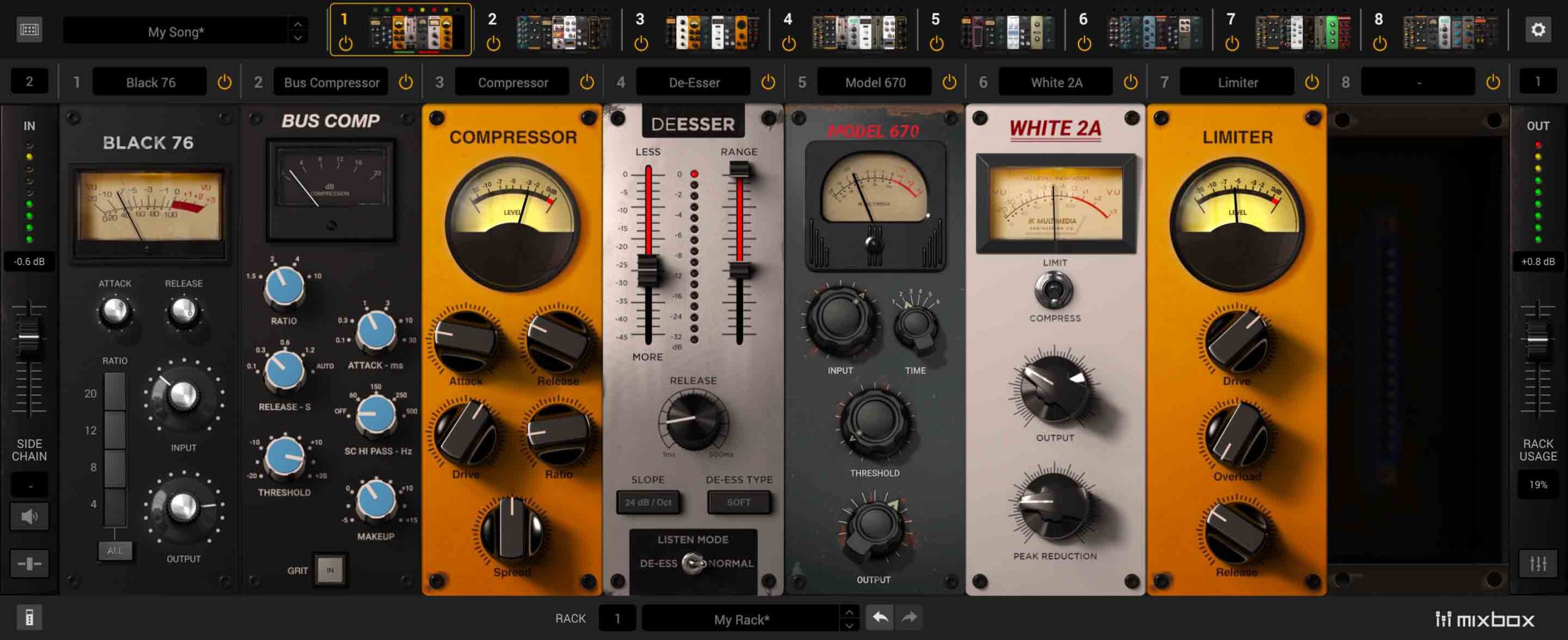The image size is (1568, 640).
Task: Open the keyboard/MIDI icon at top left
Action: tap(29, 29)
